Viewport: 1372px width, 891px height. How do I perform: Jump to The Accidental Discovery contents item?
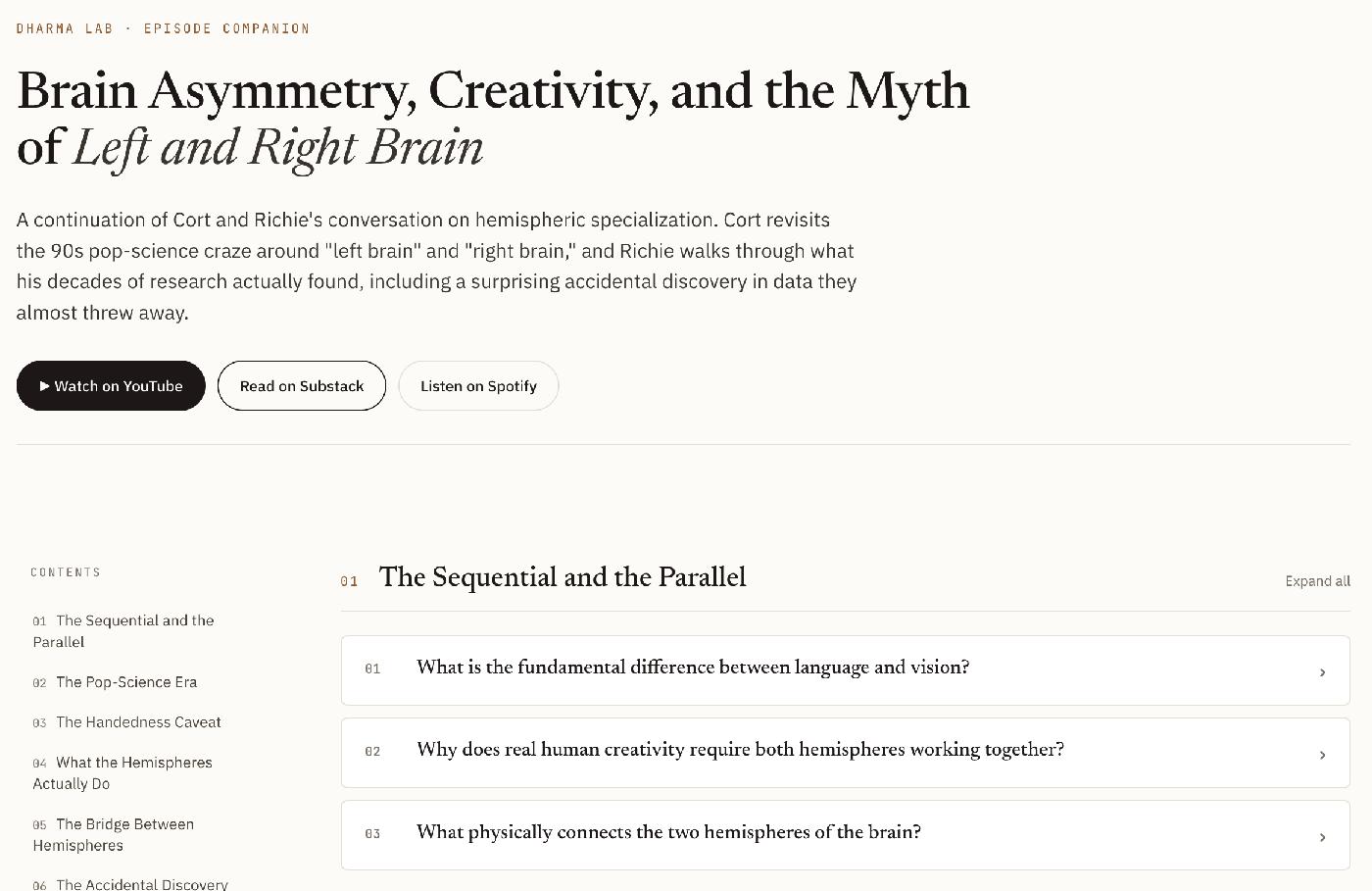(130, 884)
